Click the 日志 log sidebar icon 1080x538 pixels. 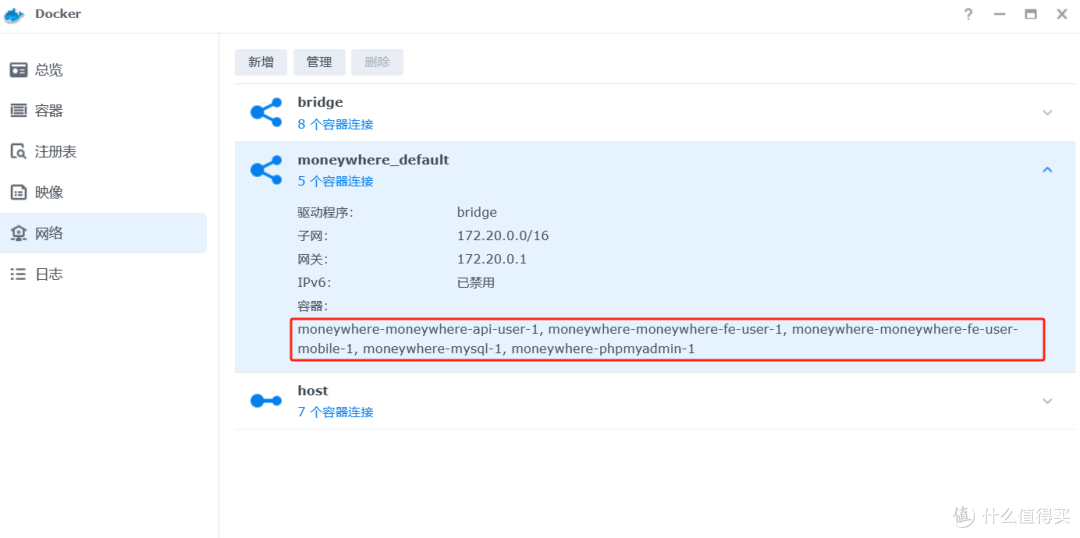click(x=19, y=274)
